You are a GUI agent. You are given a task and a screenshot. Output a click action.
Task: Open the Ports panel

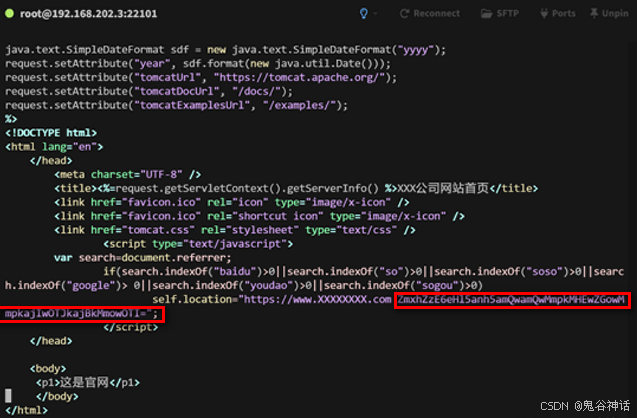pyautogui.click(x=558, y=13)
